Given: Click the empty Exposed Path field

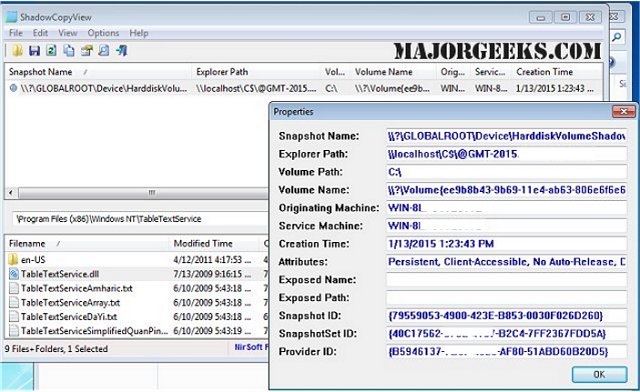Looking at the screenshot, I should coord(507,298).
